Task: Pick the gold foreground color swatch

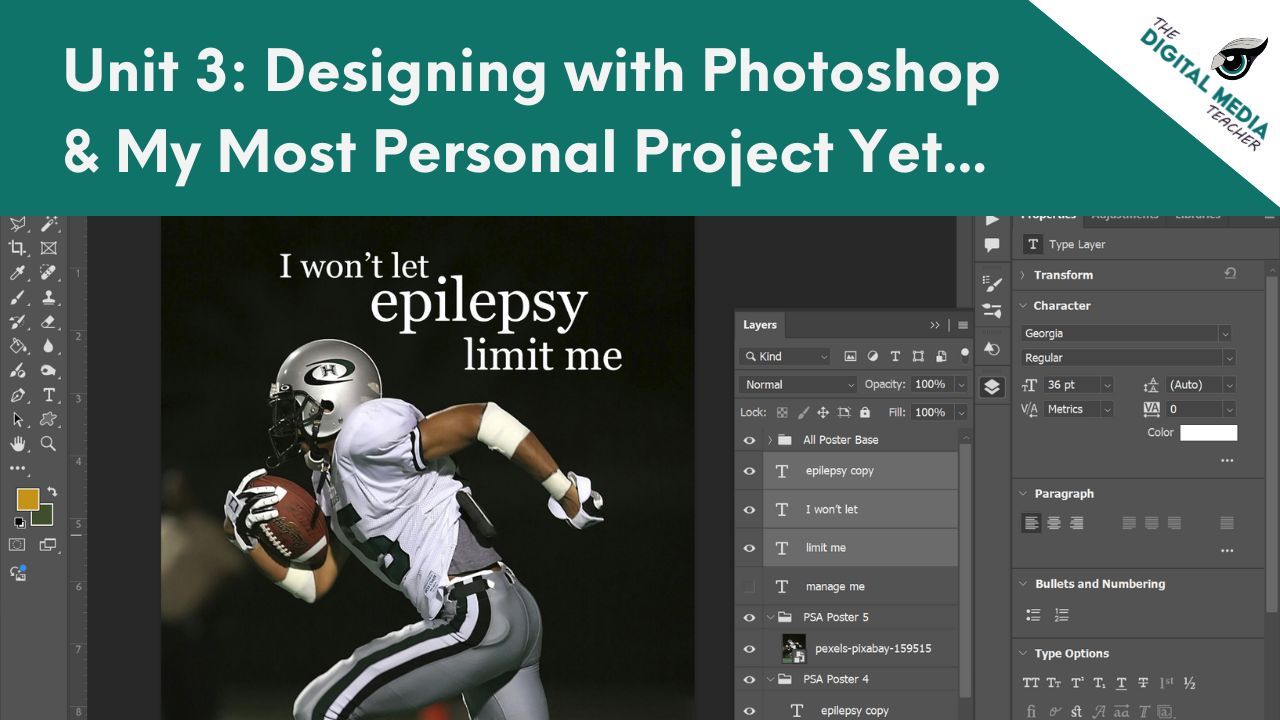Action: tap(28, 499)
